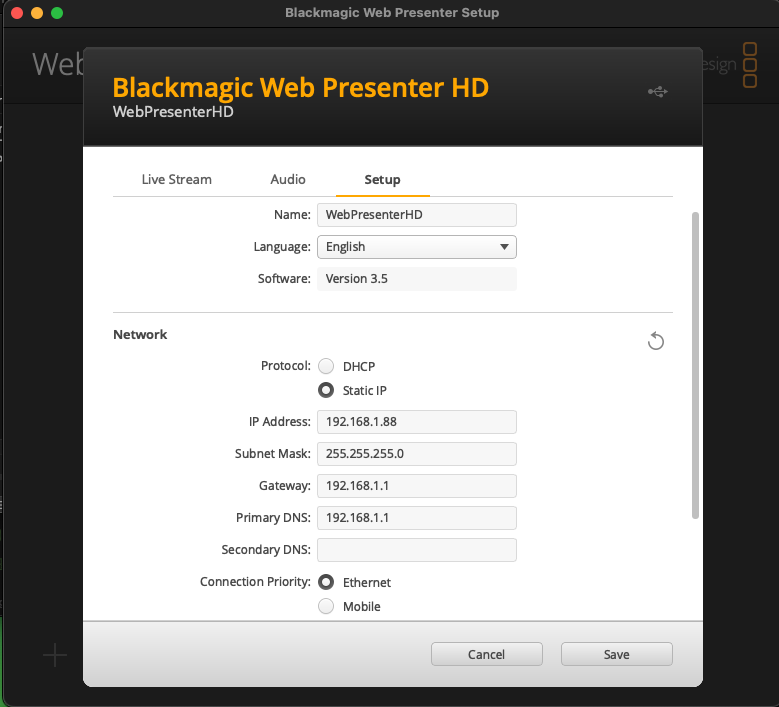Viewport: 779px width, 707px height.
Task: Click the vertical scrollbar of setup panel
Action: [x=695, y=366]
